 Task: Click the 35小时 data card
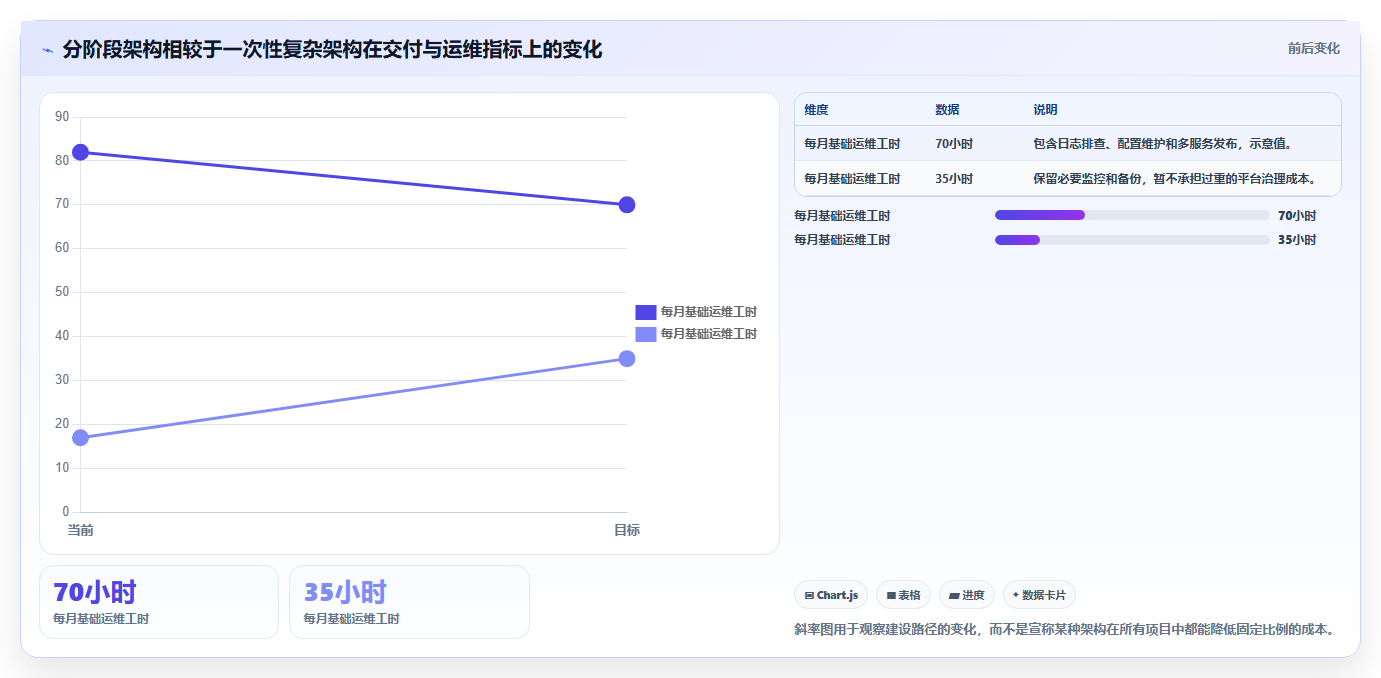tap(409, 602)
